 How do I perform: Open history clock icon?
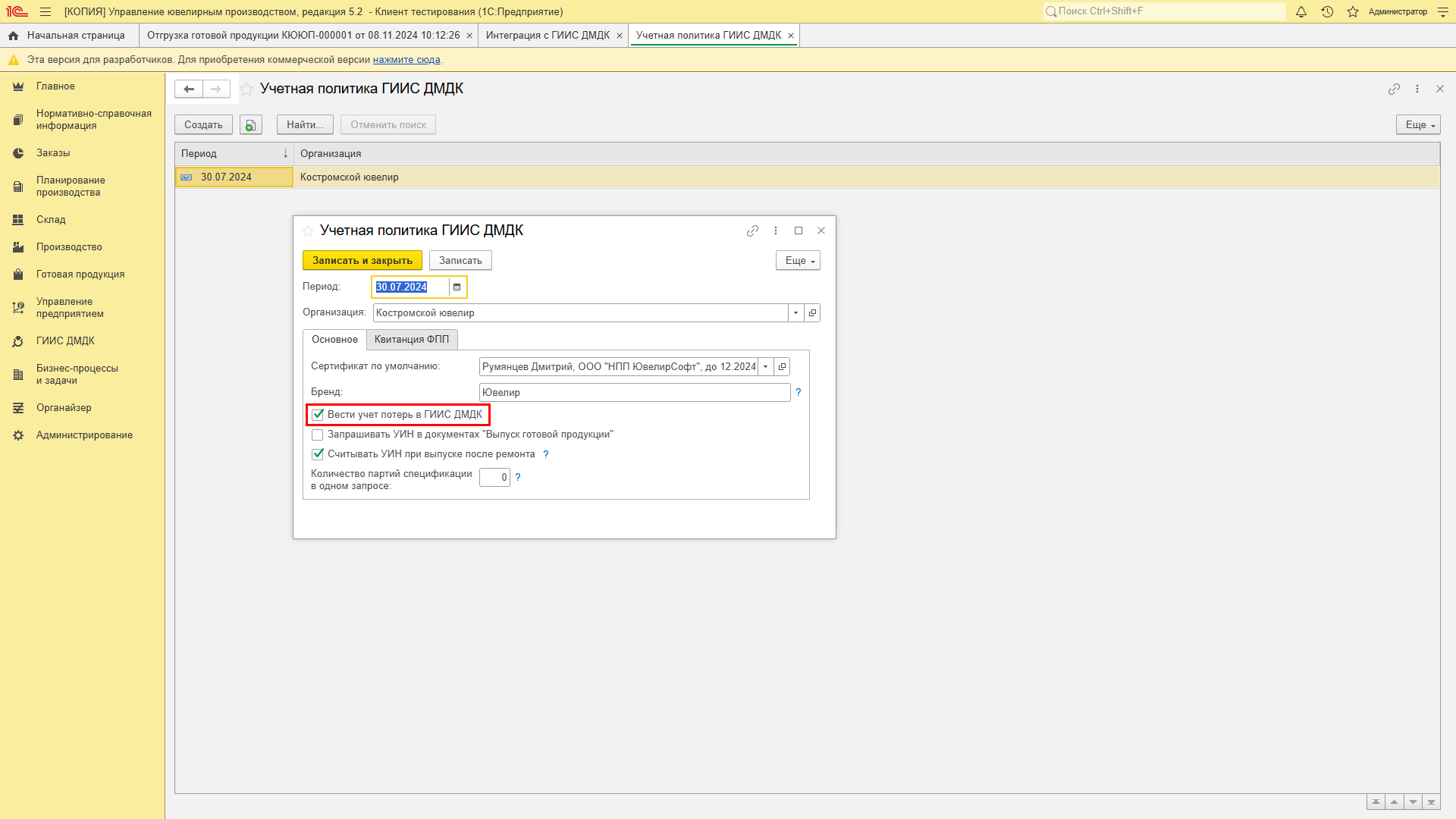tap(1327, 11)
